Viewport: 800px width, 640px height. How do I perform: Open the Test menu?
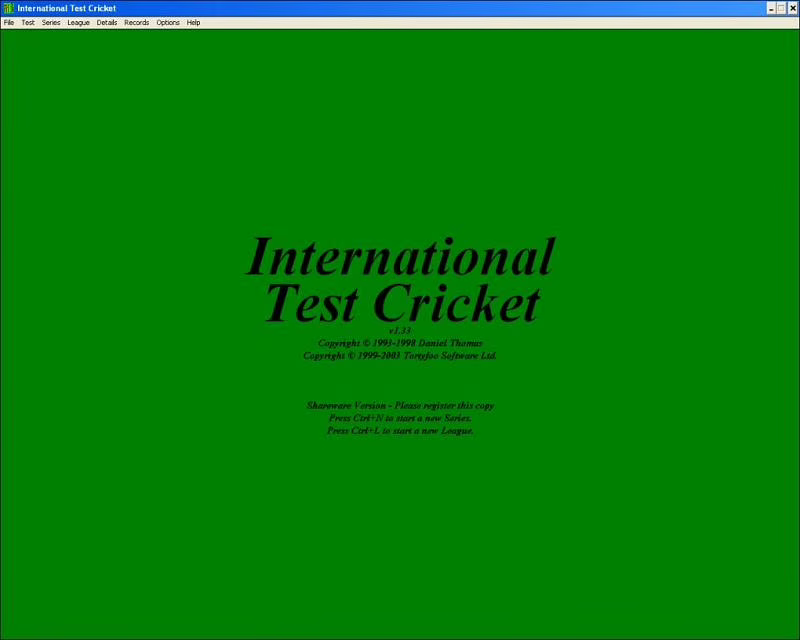(x=28, y=22)
